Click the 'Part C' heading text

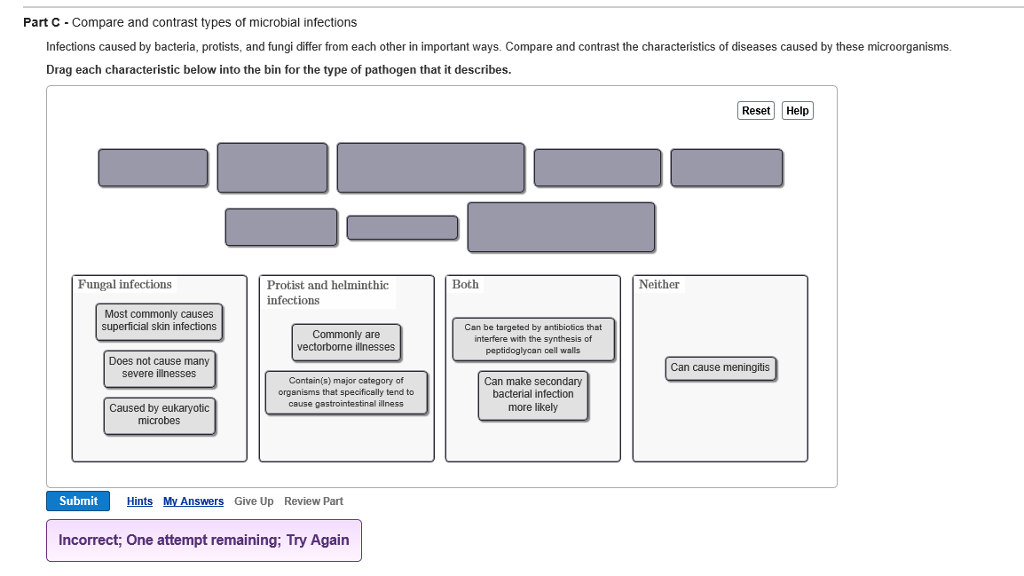[190, 22]
